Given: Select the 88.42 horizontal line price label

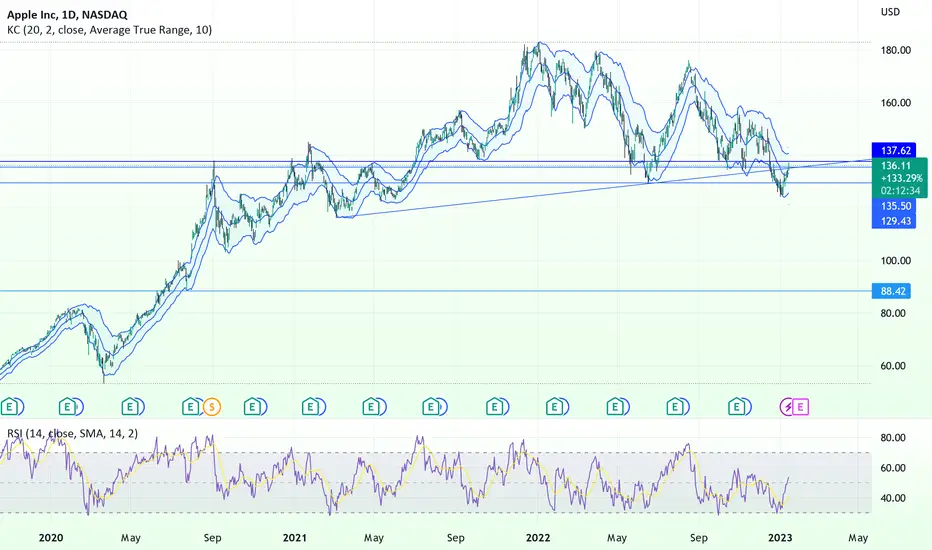Looking at the screenshot, I should (x=892, y=291).
